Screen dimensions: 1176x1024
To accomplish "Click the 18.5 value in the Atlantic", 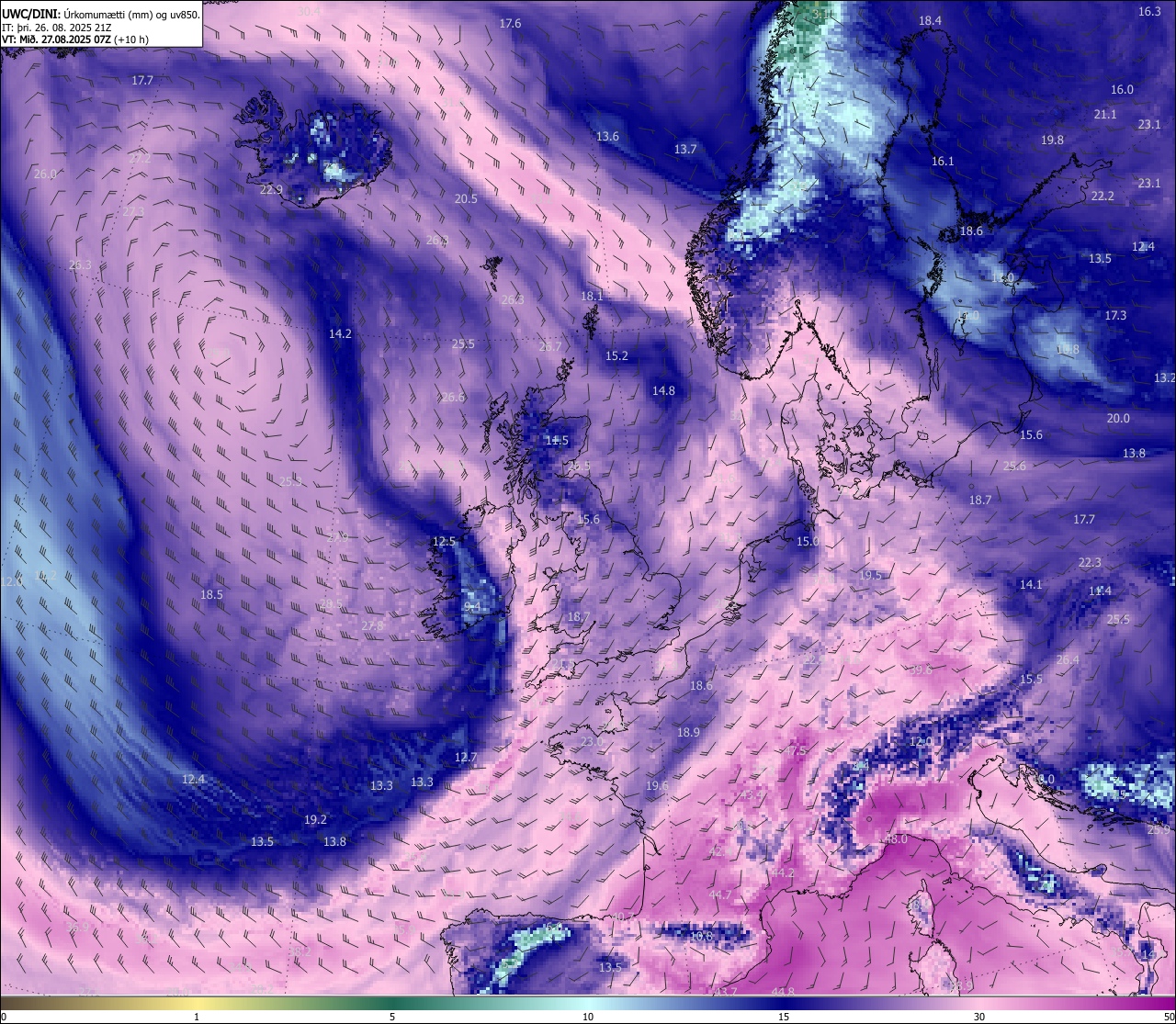I will point(211,595).
